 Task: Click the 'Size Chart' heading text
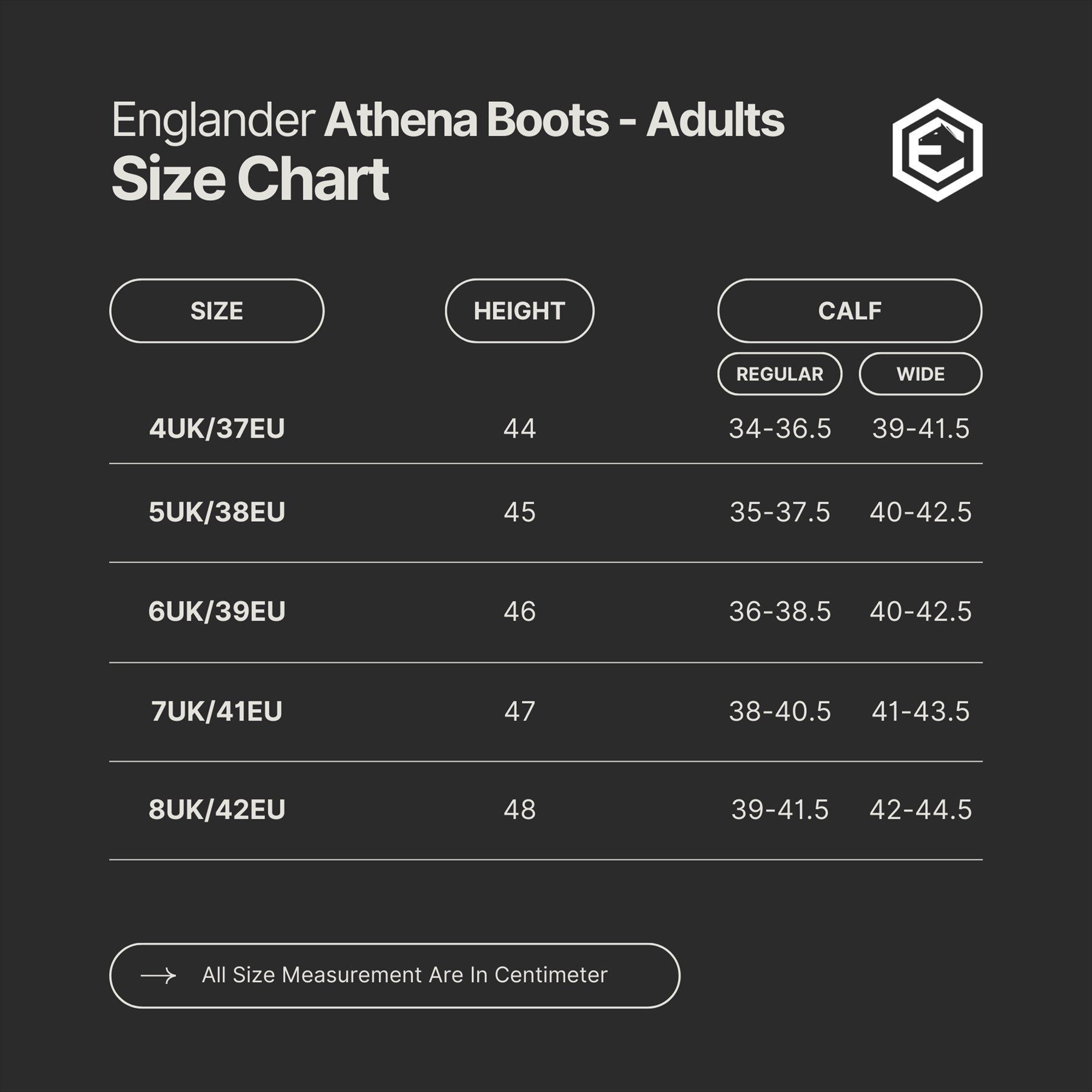coord(250,179)
